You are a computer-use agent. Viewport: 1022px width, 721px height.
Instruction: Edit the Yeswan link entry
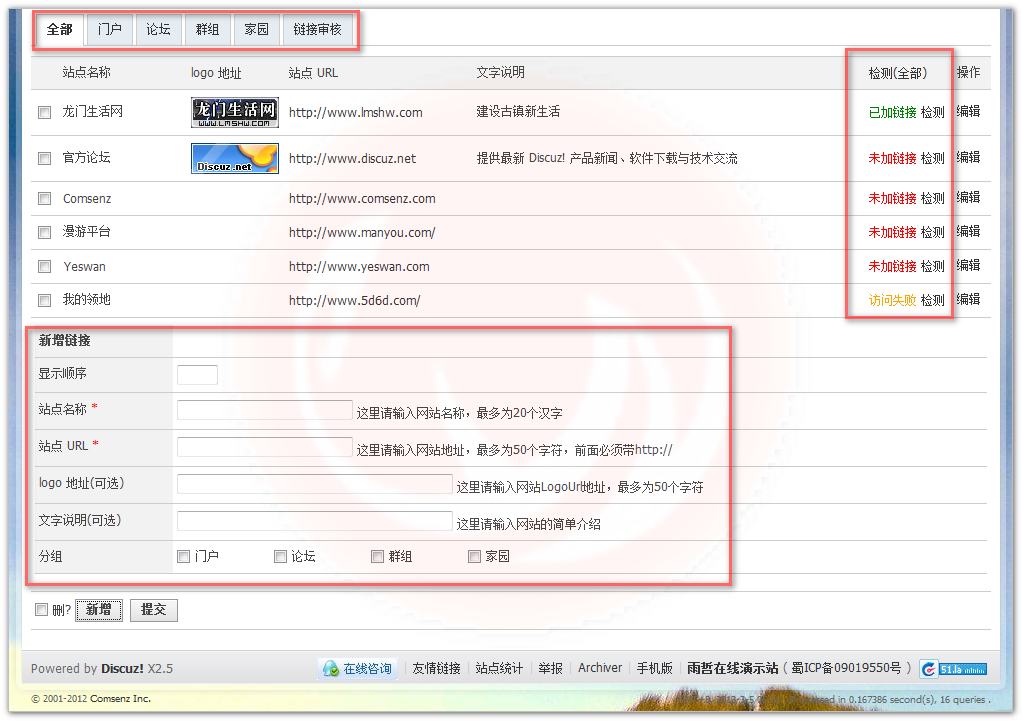coord(969,265)
